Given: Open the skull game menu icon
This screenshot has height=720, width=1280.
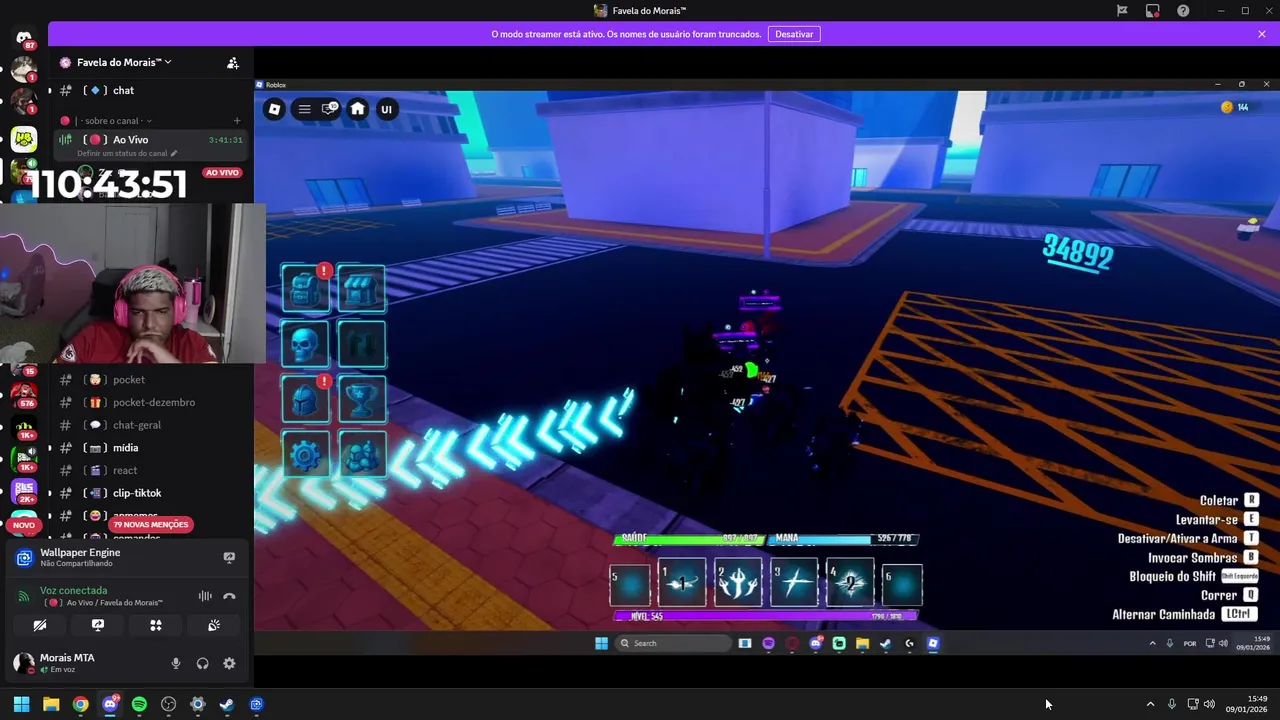Looking at the screenshot, I should 305,345.
